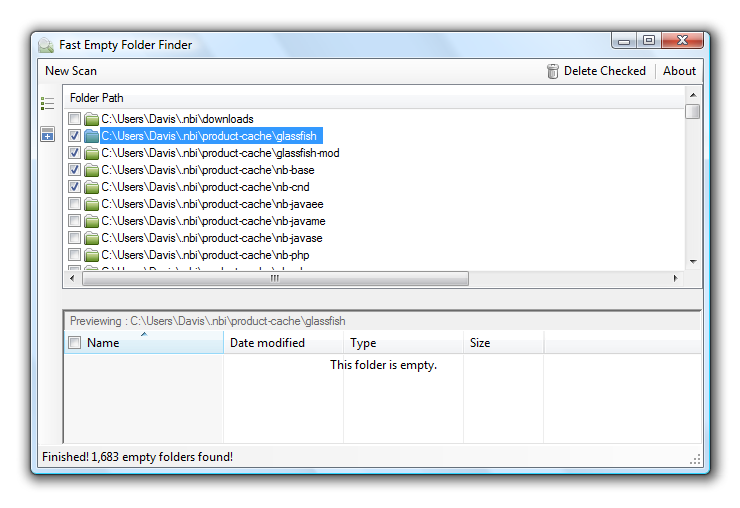The image size is (740, 508).
Task: Click the 'This folder is empty.' message
Action: pos(383,365)
